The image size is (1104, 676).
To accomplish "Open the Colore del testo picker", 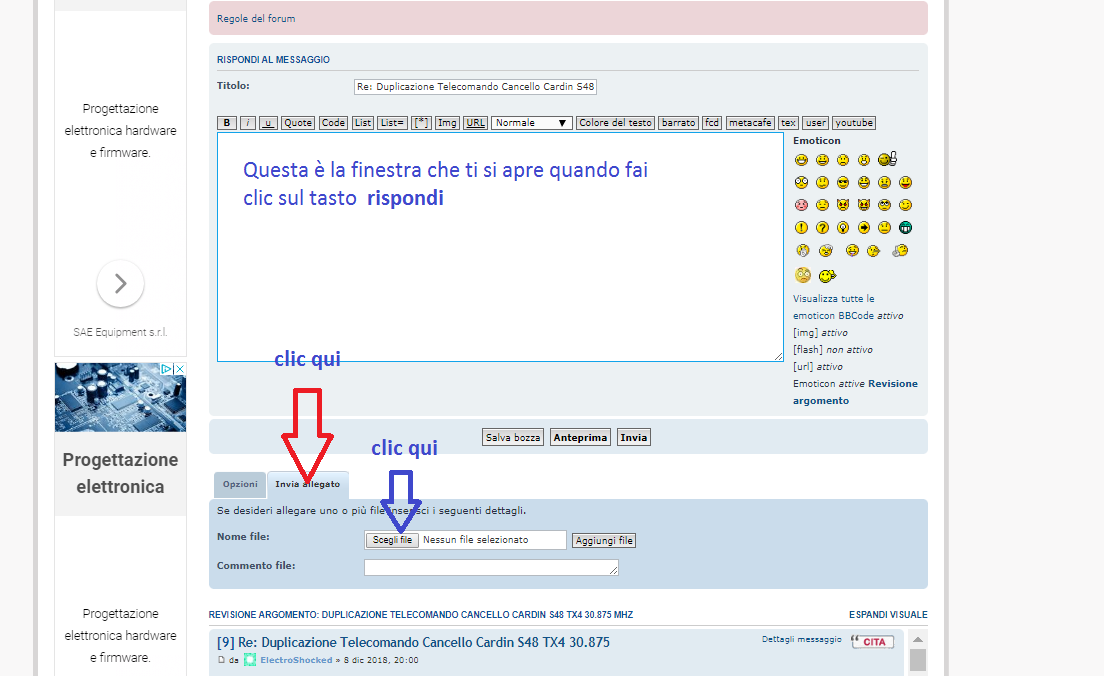I will [x=615, y=123].
